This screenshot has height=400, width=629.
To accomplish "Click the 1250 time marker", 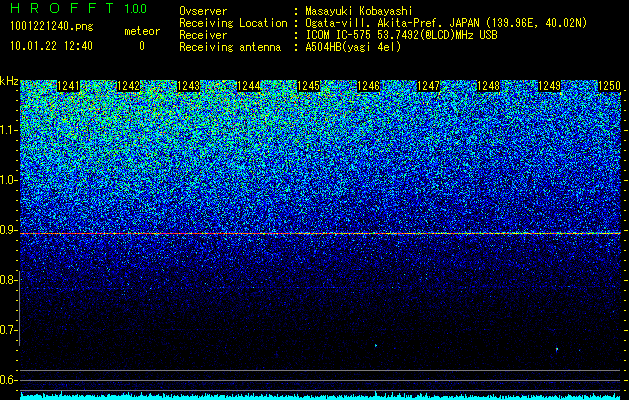I will coord(609,86).
